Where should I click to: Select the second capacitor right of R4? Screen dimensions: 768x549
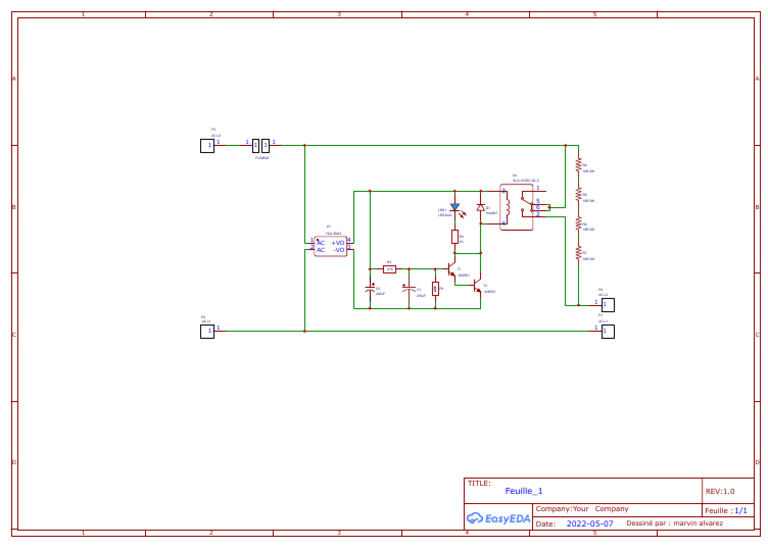pos(409,289)
